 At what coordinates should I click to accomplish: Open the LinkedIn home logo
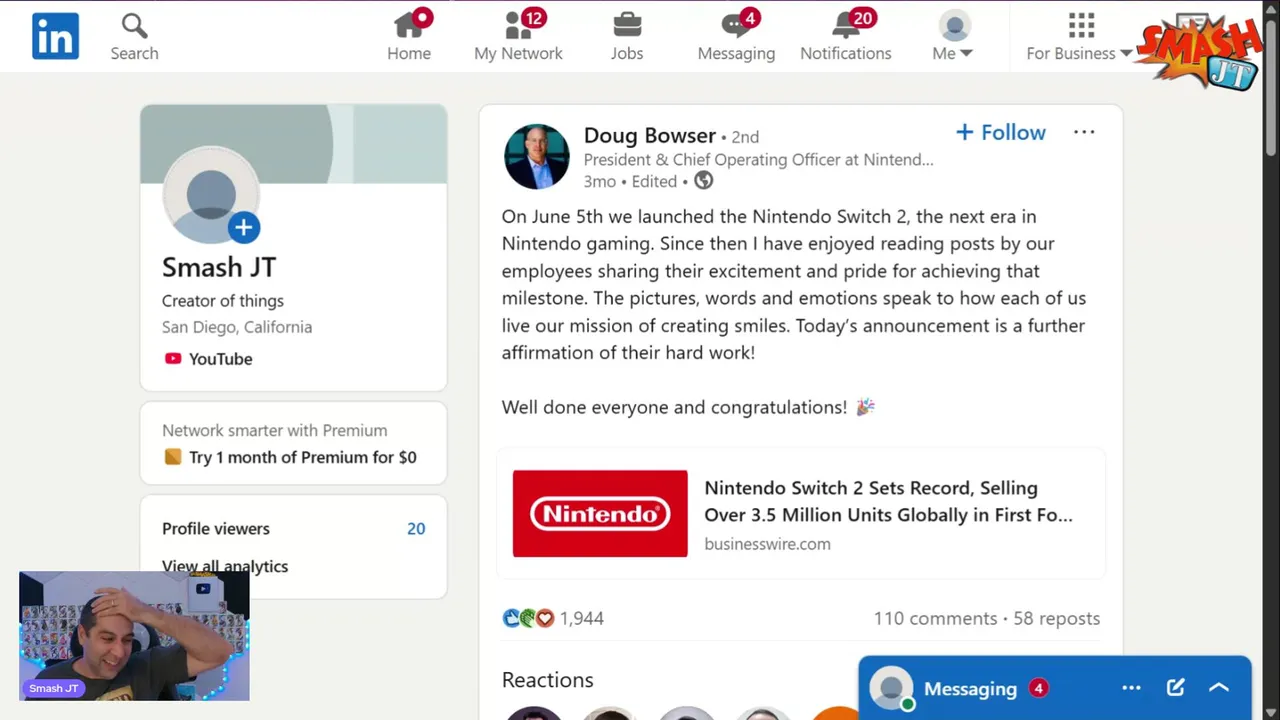pyautogui.click(x=55, y=36)
